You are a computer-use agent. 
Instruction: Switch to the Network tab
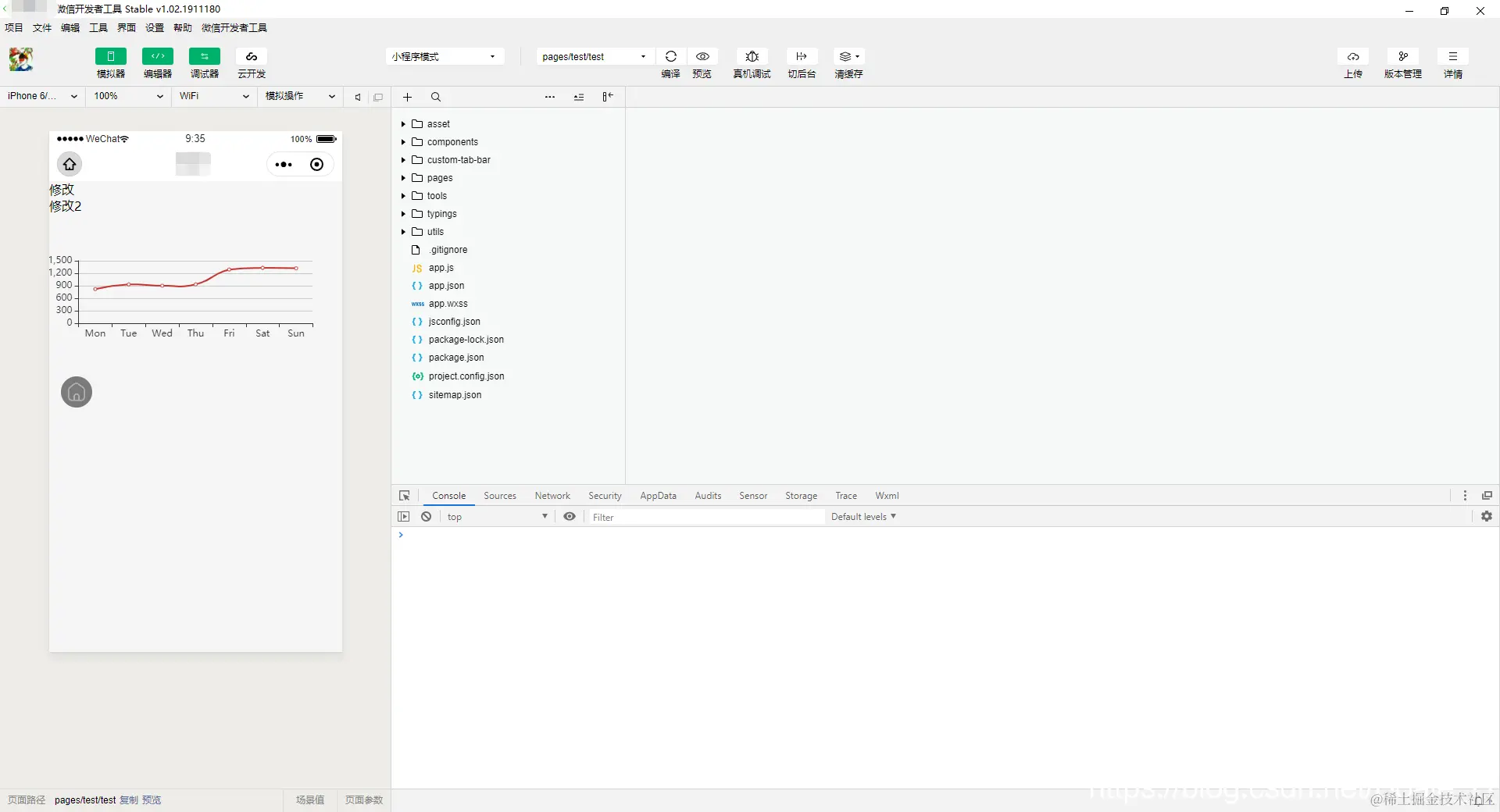click(x=552, y=496)
